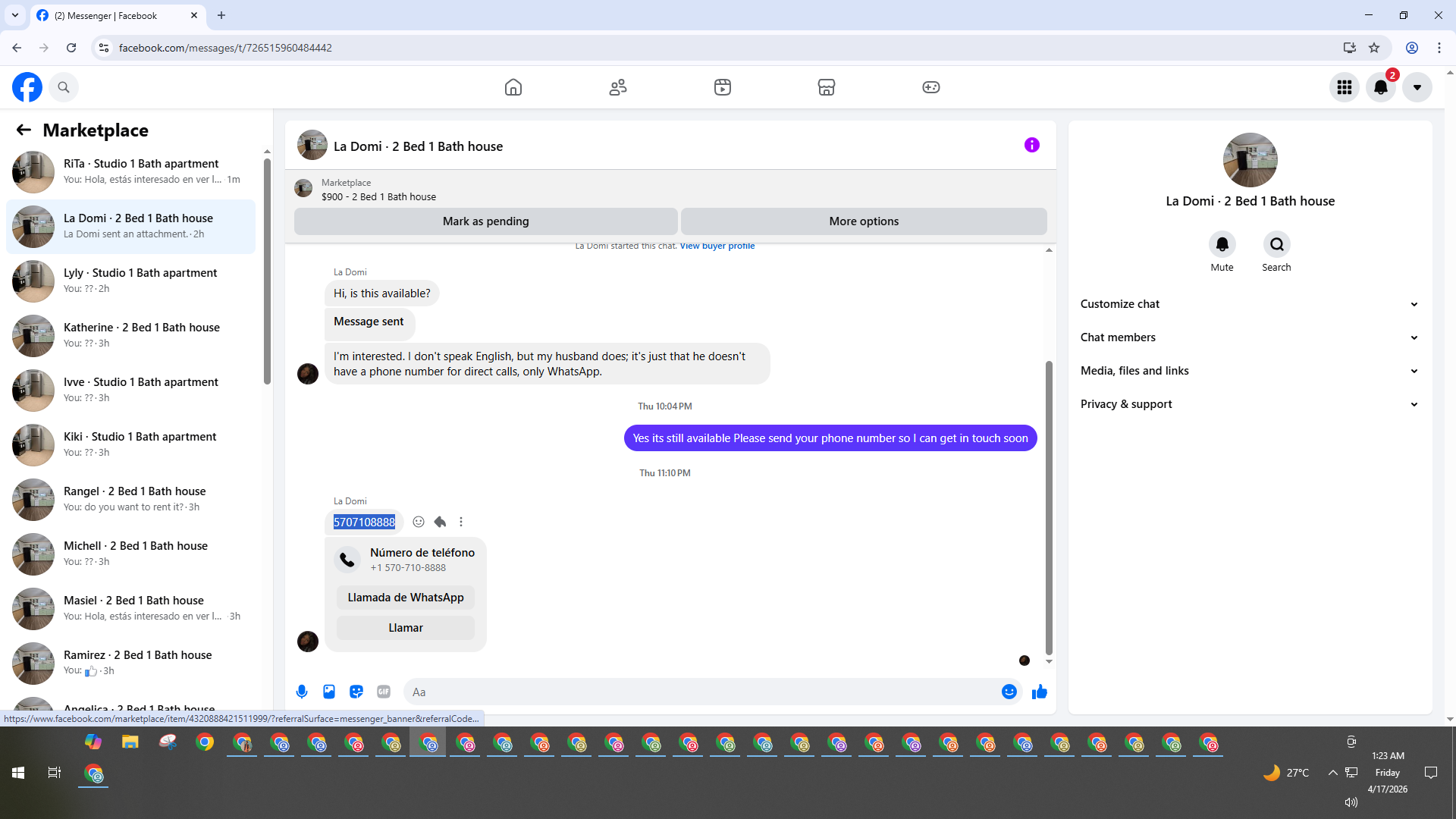This screenshot has height=819, width=1456.
Task: Open Windows Start menu
Action: click(18, 773)
